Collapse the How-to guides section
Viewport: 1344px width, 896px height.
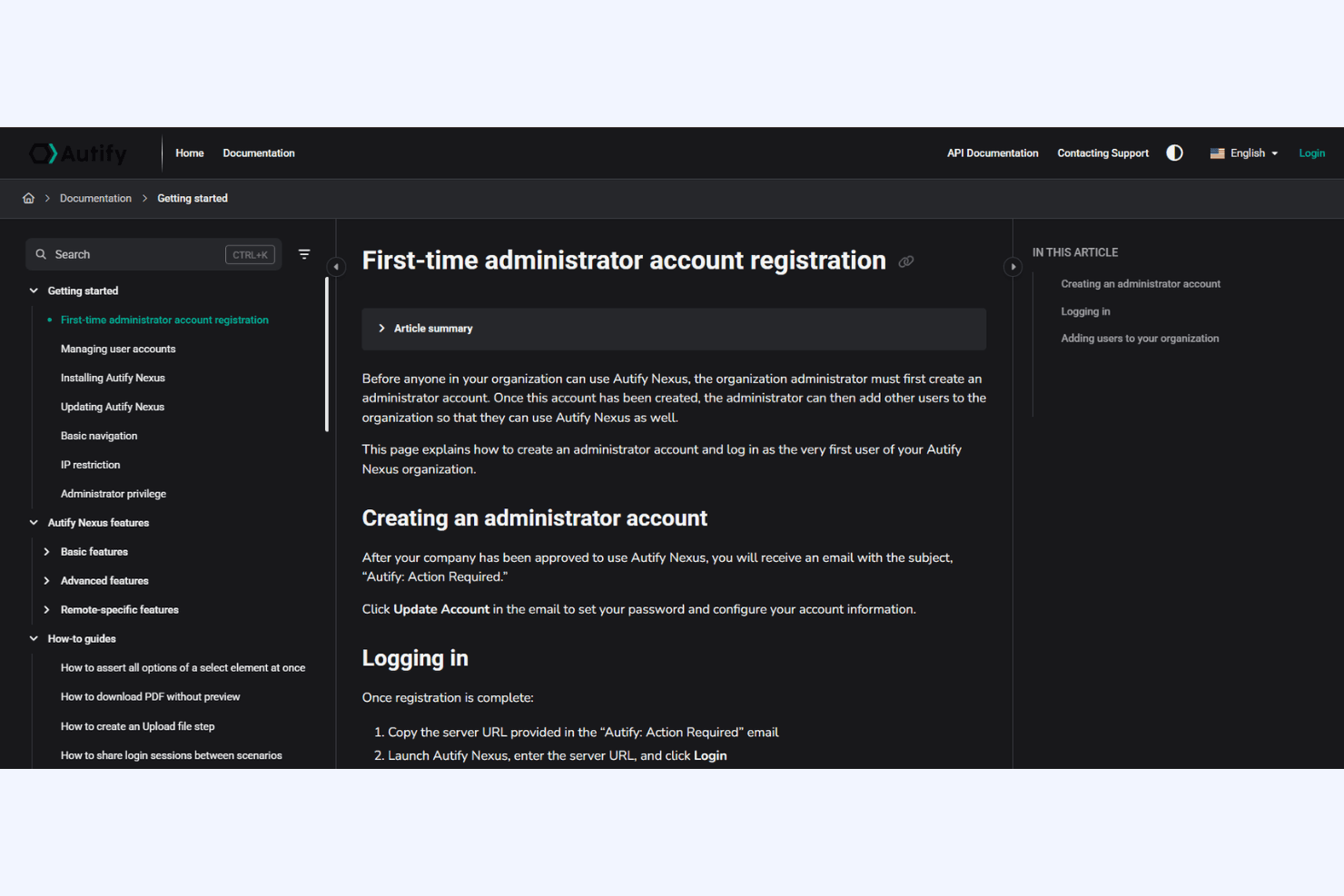34,639
